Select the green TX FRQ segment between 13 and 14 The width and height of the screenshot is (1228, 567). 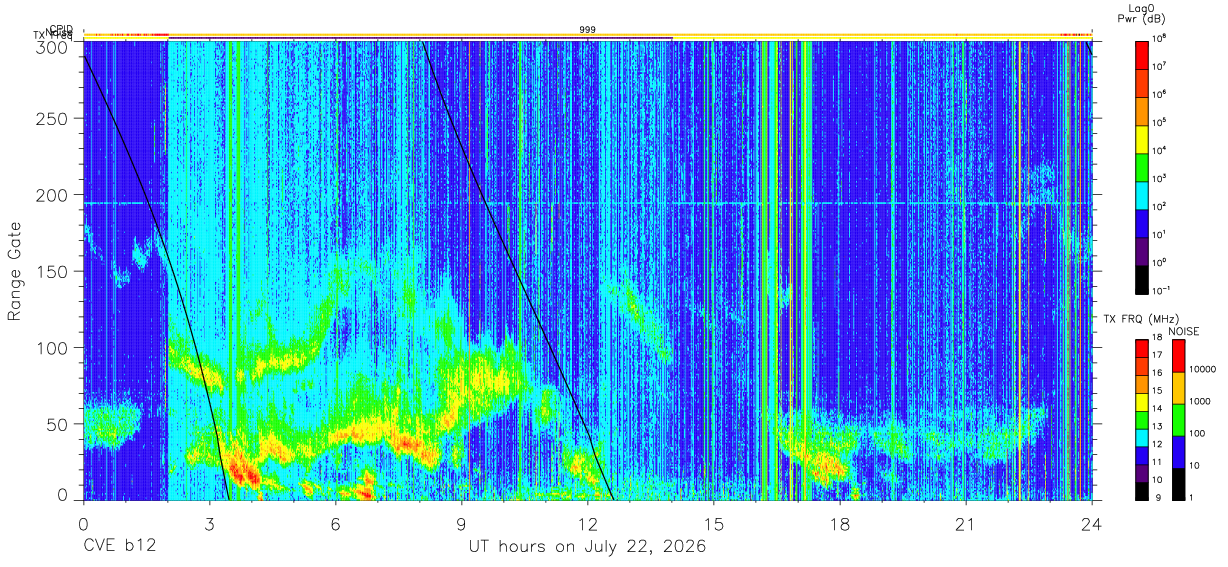(1141, 419)
